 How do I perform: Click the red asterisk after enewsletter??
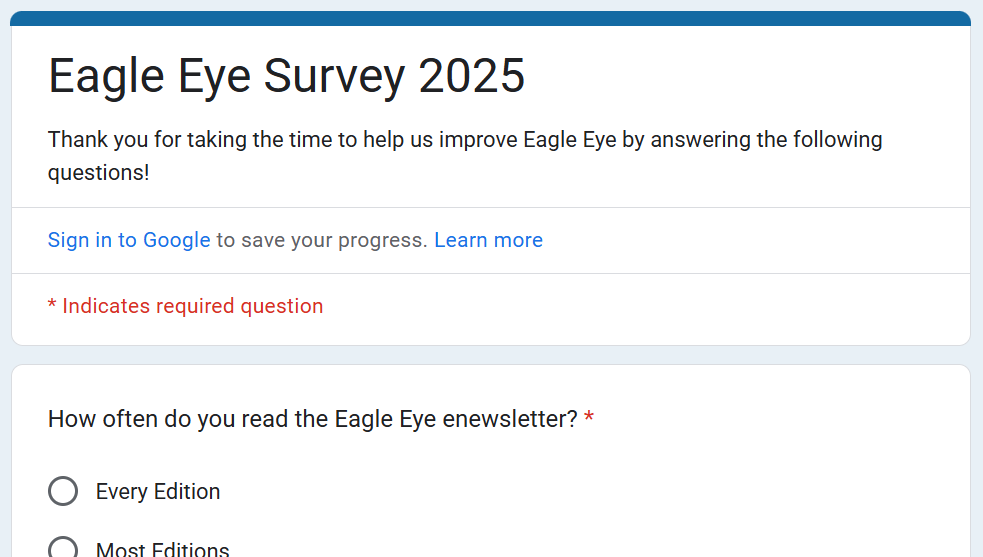(589, 418)
